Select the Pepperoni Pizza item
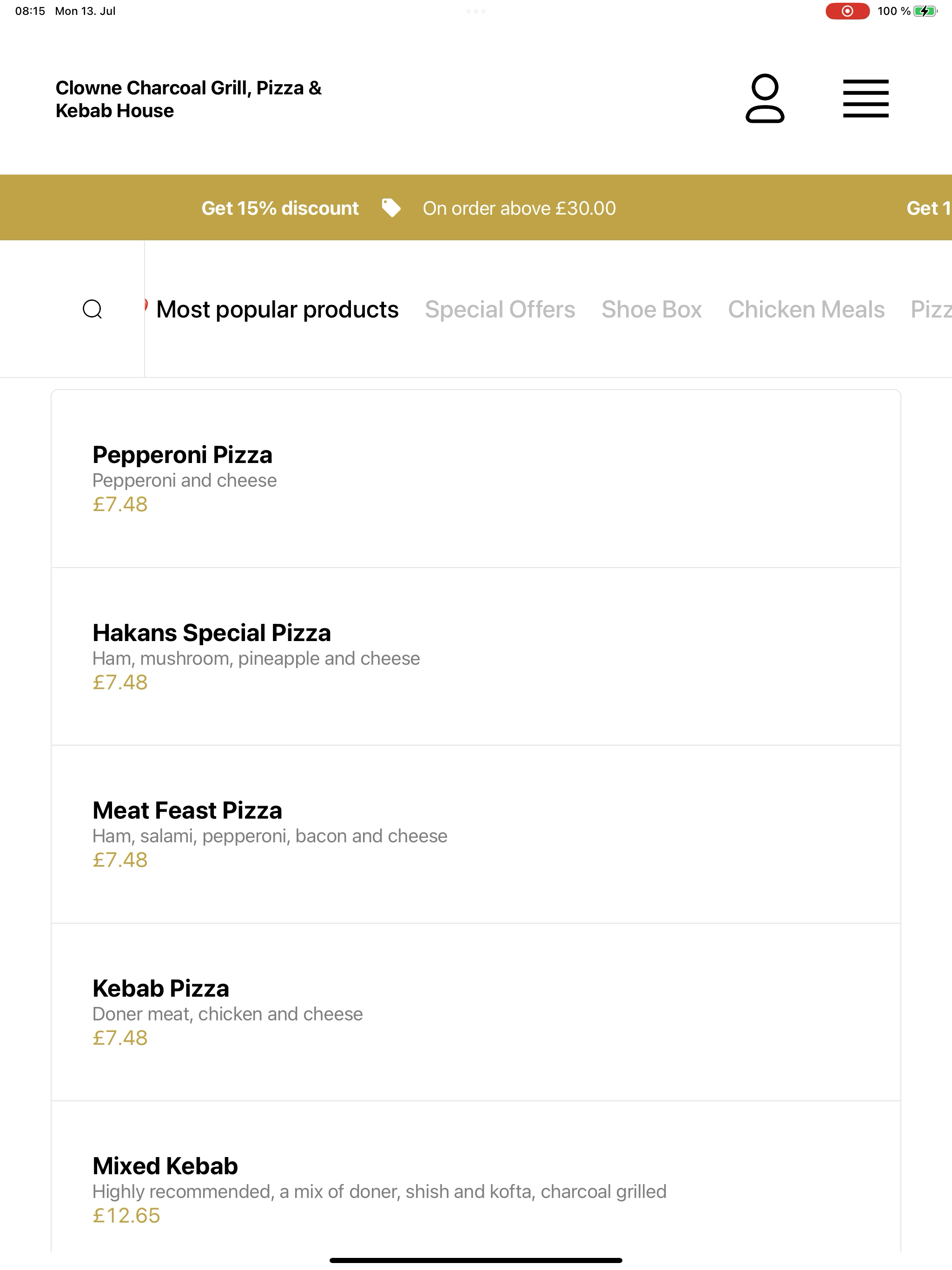Screen dimensions: 952x1270 (x=476, y=478)
